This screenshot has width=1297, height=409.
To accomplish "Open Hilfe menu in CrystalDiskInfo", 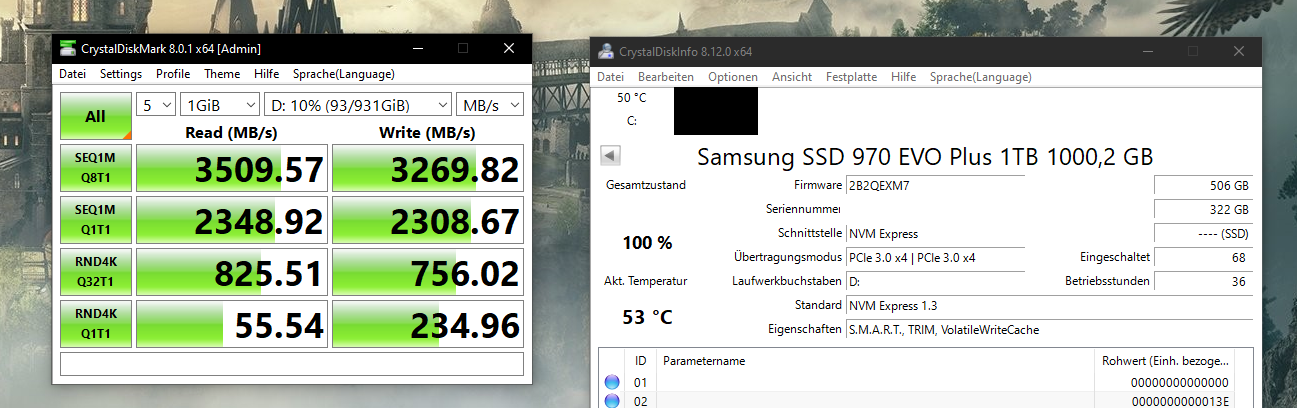I will pos(903,77).
